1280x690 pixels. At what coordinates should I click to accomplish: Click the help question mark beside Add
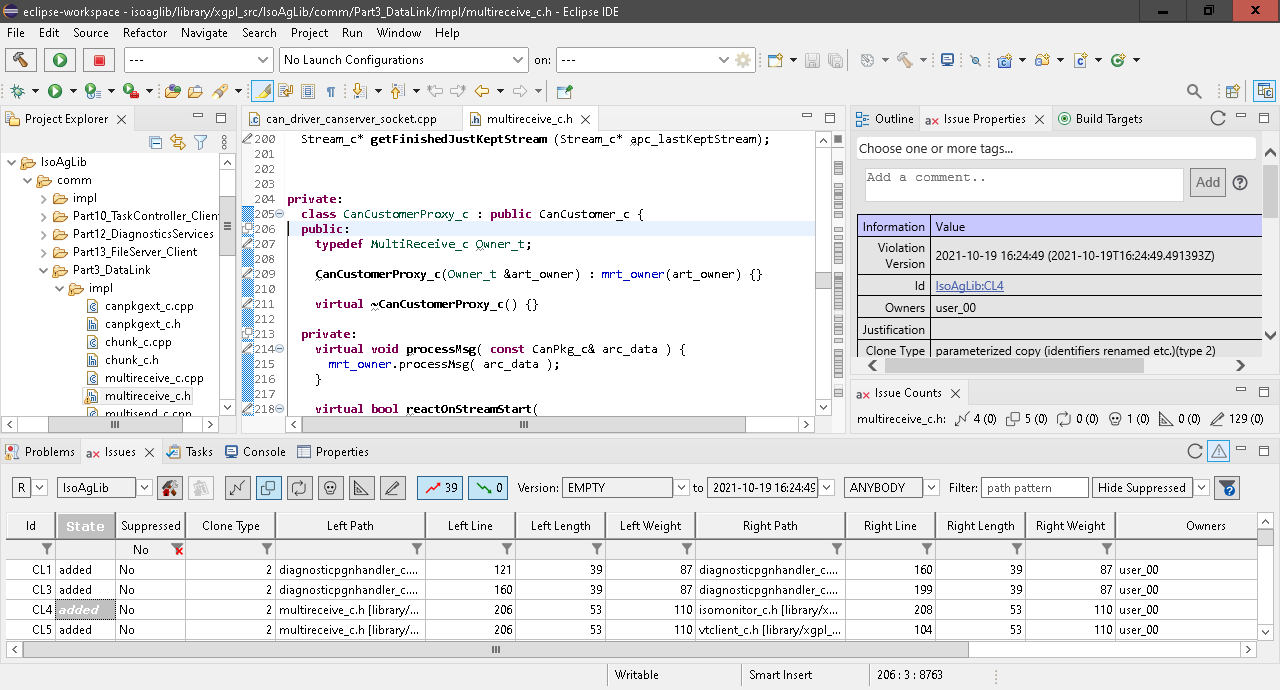pyautogui.click(x=1240, y=182)
